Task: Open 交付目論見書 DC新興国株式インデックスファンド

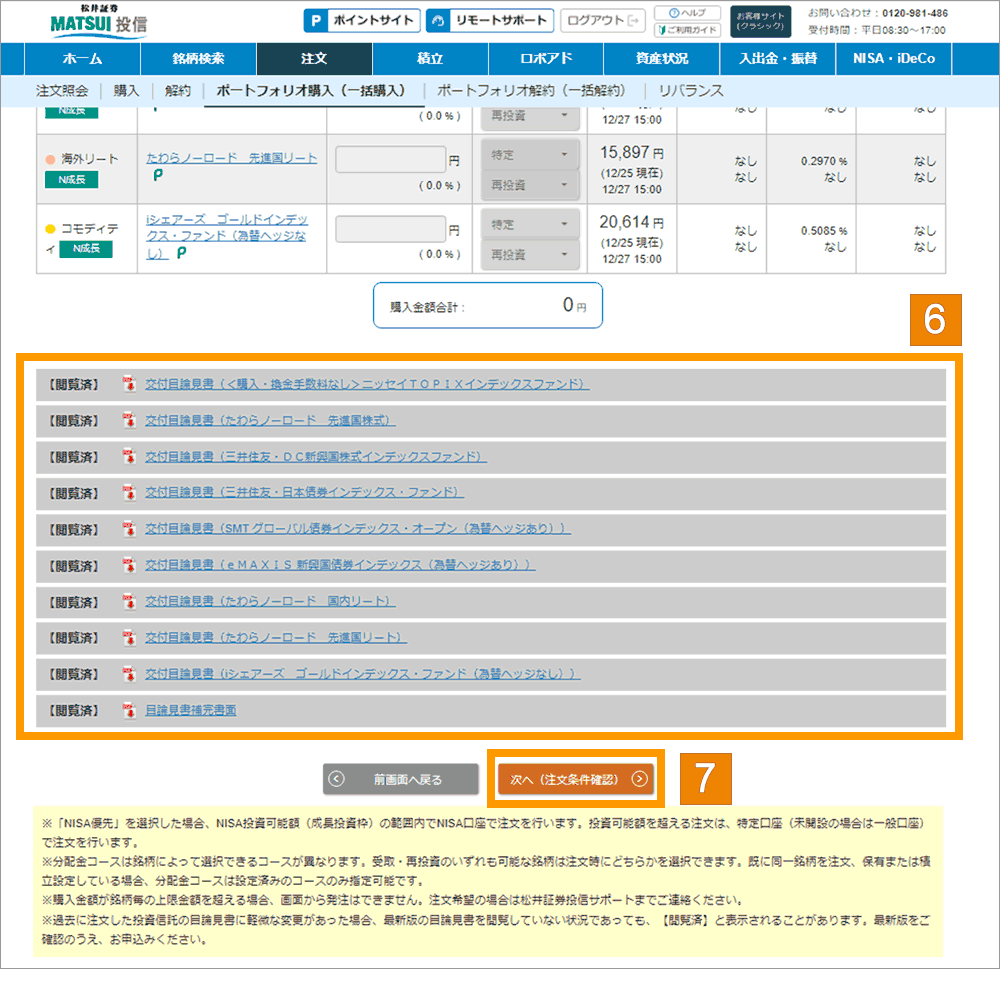Action: coord(316,456)
